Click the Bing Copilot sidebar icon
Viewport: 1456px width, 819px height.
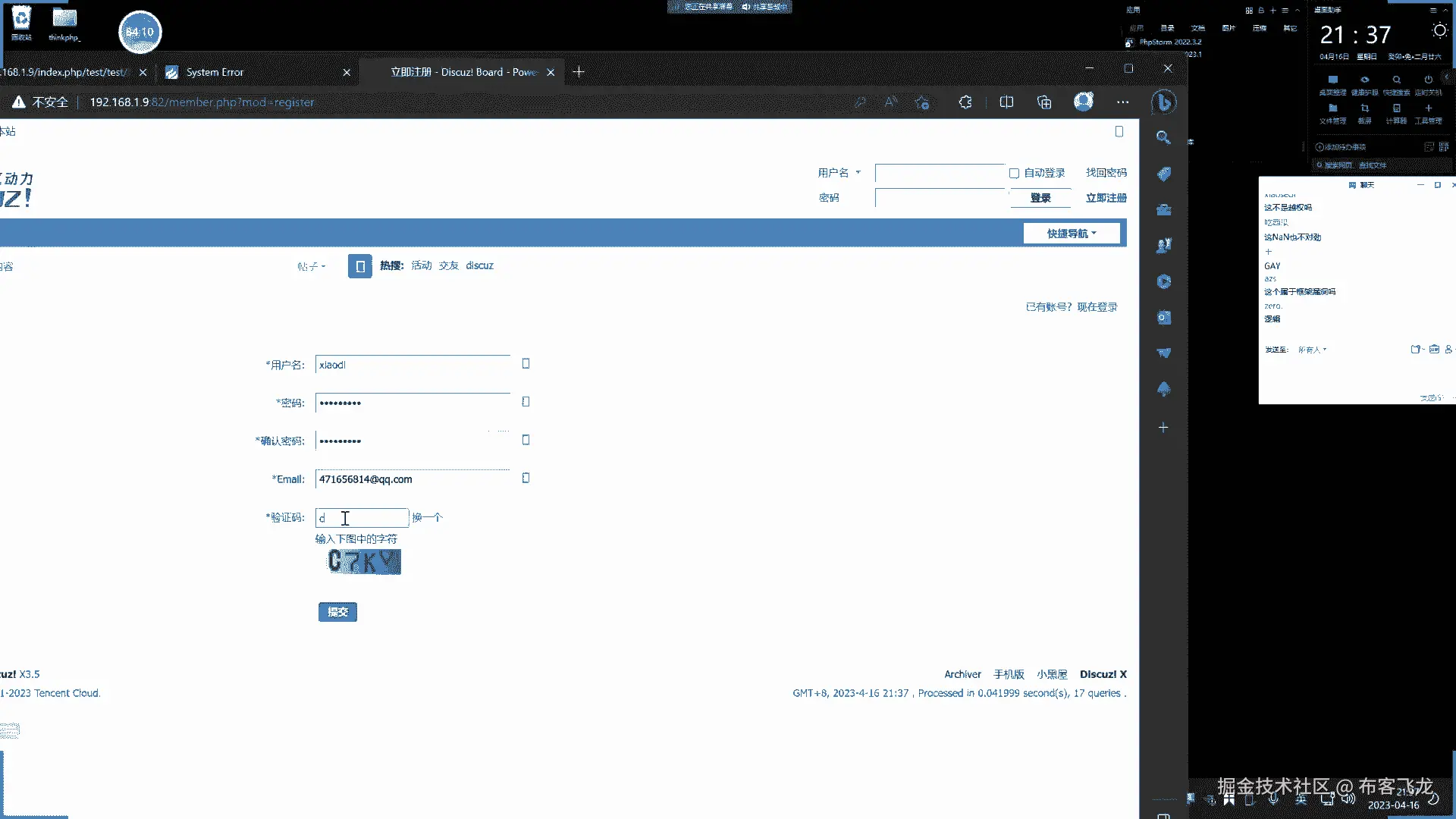pos(1163,102)
